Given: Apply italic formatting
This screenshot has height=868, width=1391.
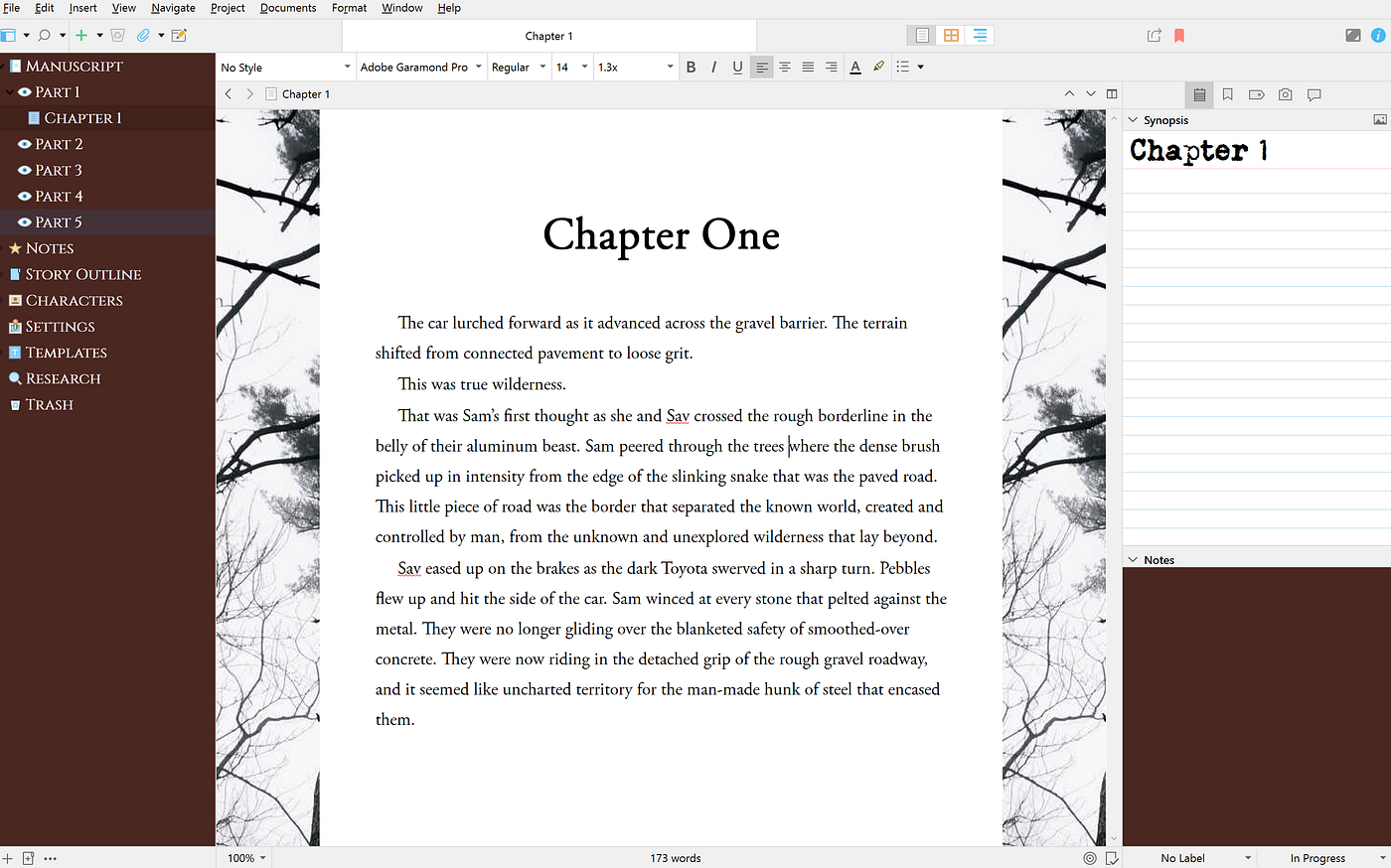Looking at the screenshot, I should pyautogui.click(x=713, y=67).
